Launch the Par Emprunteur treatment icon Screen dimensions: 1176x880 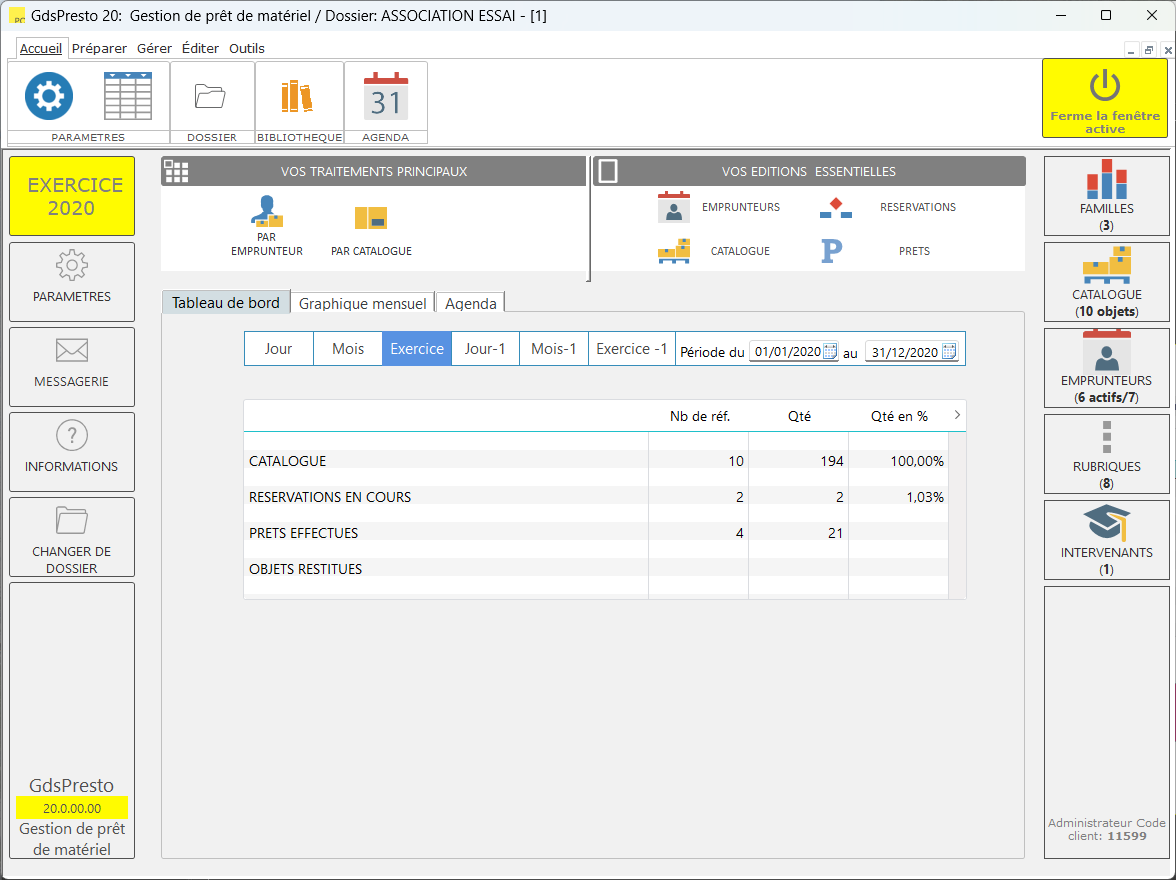coord(267,212)
